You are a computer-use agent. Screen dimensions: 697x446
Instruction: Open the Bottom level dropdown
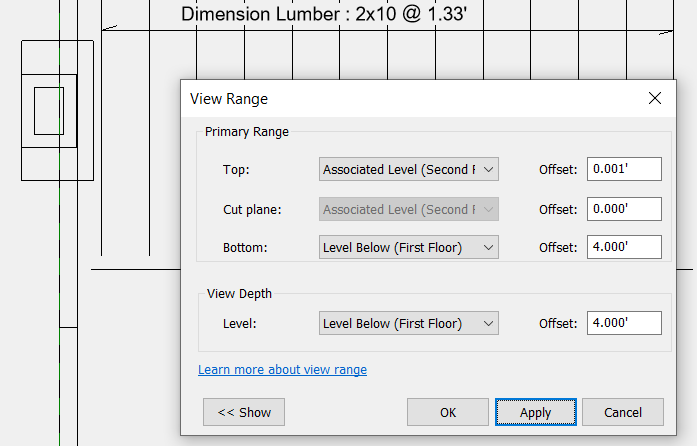click(408, 247)
